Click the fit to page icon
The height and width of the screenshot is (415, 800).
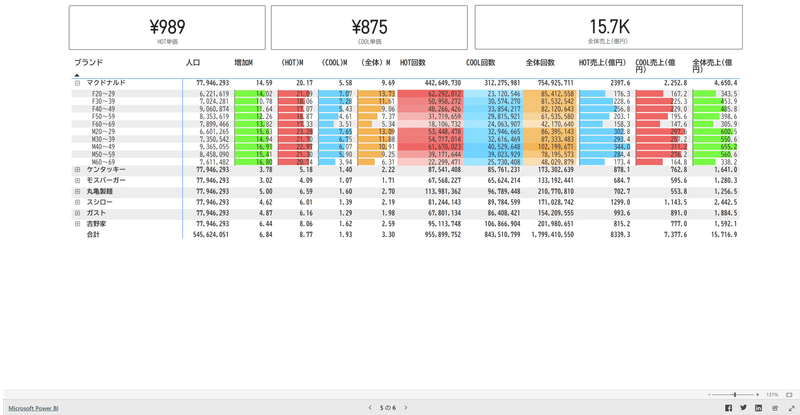tap(789, 395)
